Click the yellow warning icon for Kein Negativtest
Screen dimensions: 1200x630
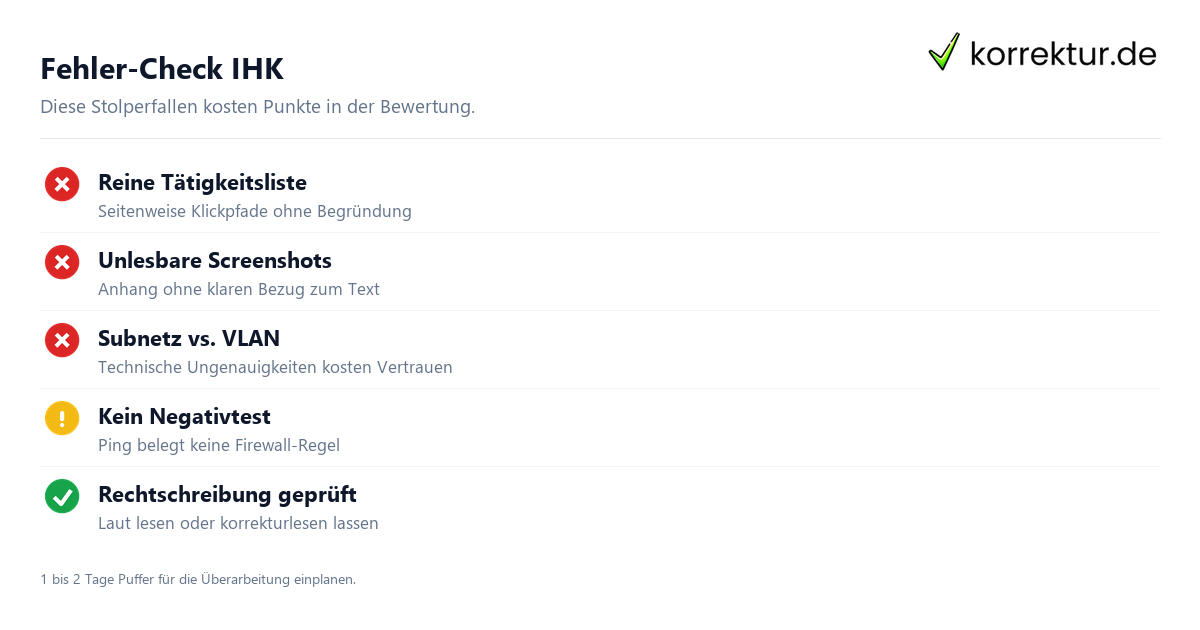point(62,418)
